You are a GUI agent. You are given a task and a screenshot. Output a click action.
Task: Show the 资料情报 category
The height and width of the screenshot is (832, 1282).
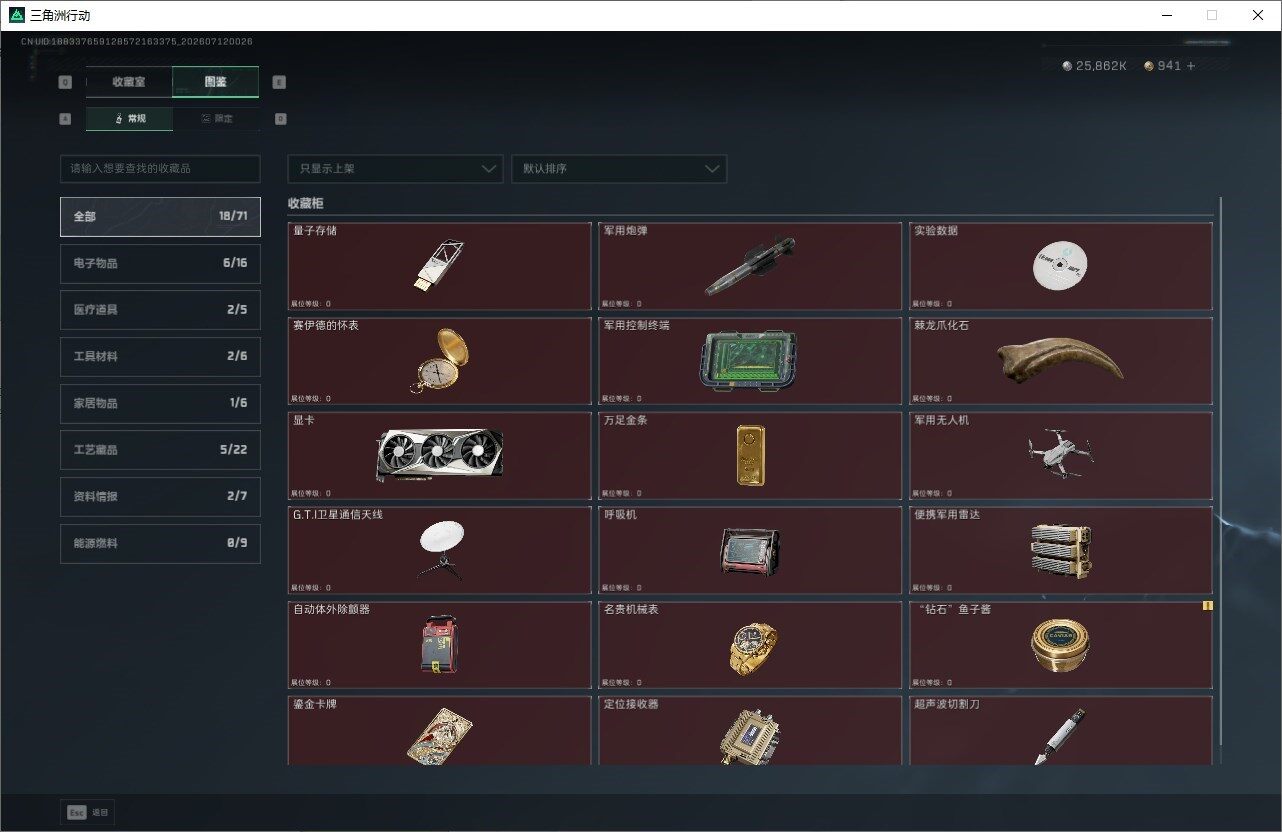pyautogui.click(x=160, y=496)
